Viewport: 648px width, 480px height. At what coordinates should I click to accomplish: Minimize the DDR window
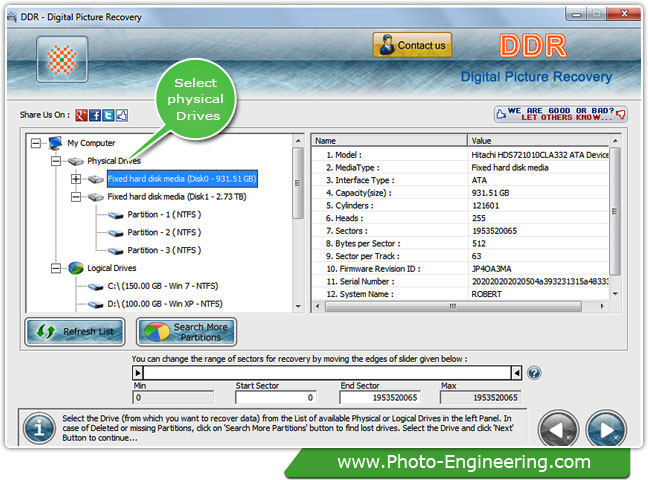click(x=576, y=14)
